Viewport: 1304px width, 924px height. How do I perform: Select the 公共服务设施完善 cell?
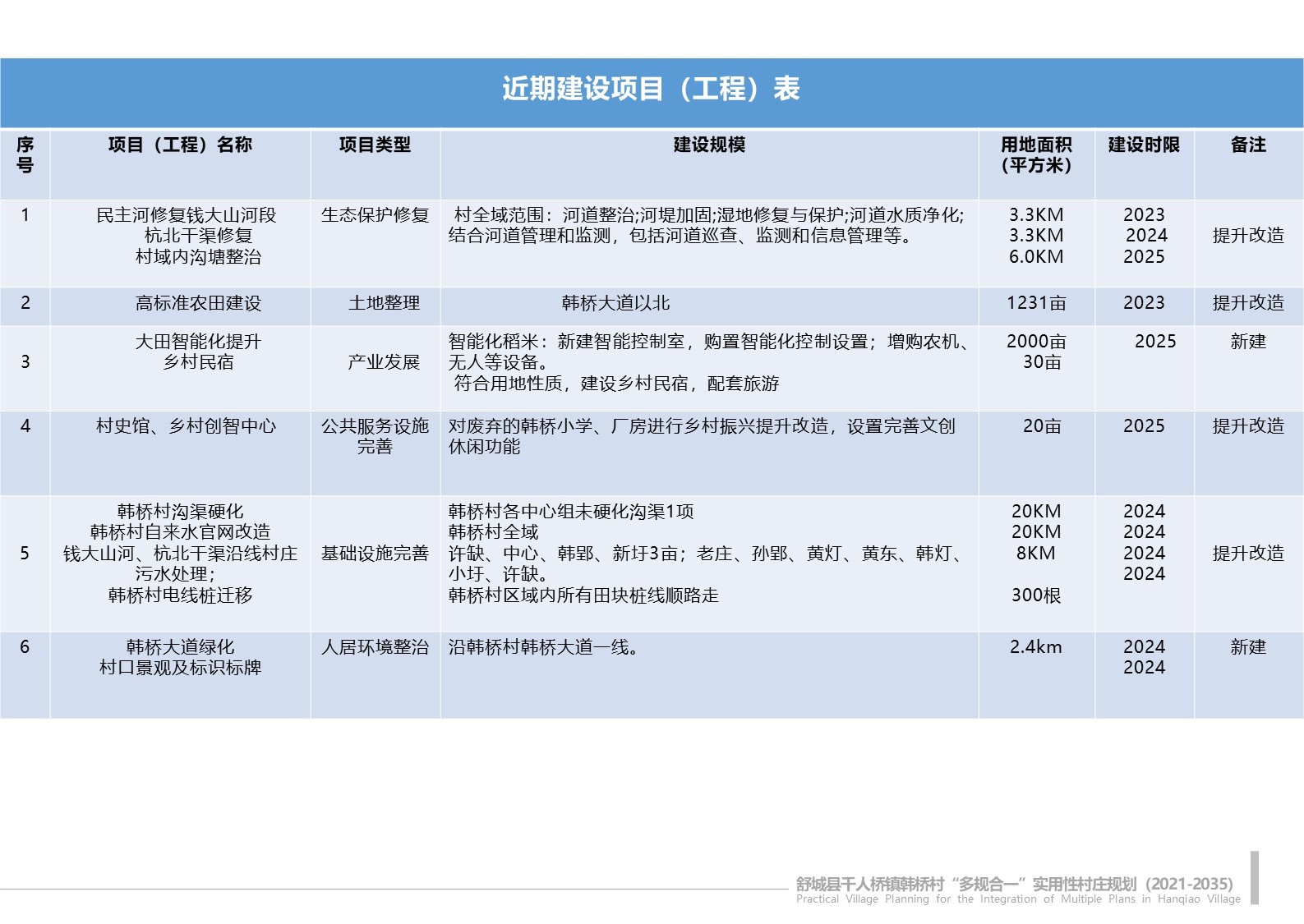click(x=375, y=436)
